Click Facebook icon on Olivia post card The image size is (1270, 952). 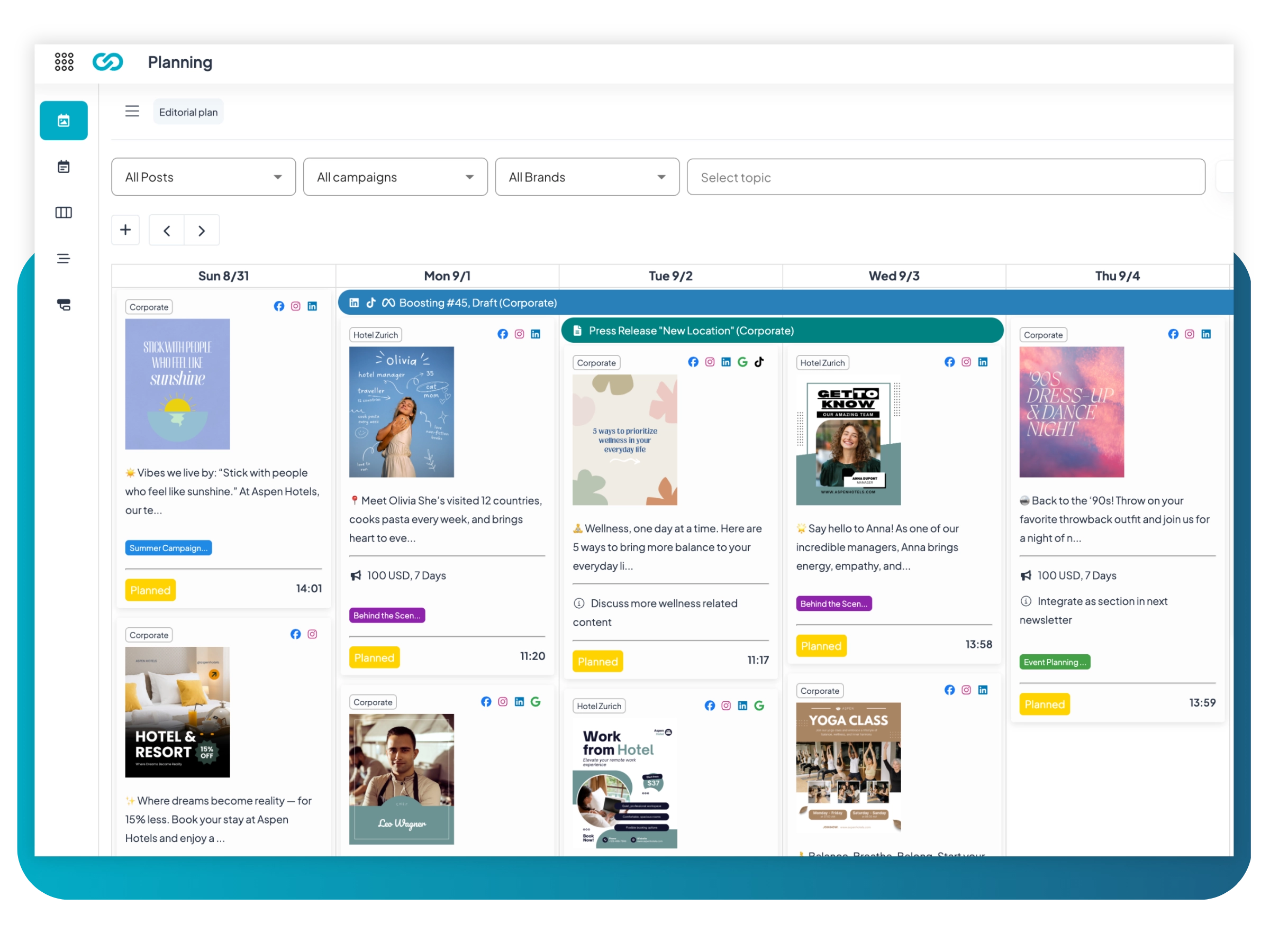pyautogui.click(x=502, y=334)
